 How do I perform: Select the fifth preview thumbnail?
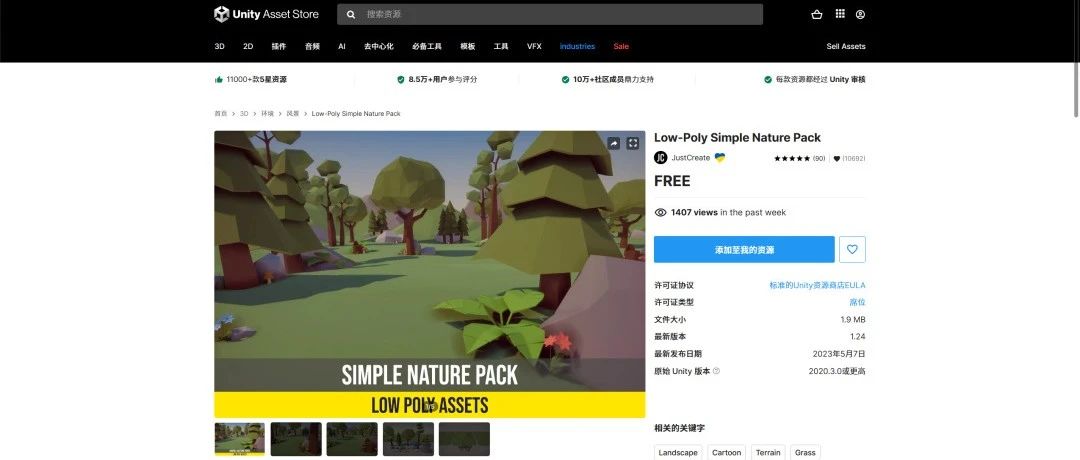pyautogui.click(x=464, y=439)
